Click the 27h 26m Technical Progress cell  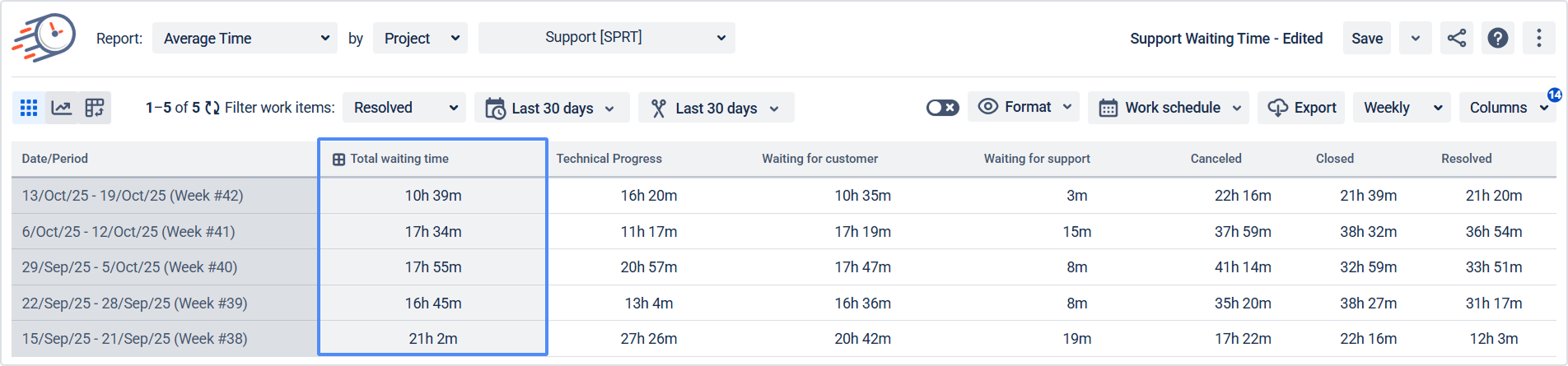click(649, 339)
